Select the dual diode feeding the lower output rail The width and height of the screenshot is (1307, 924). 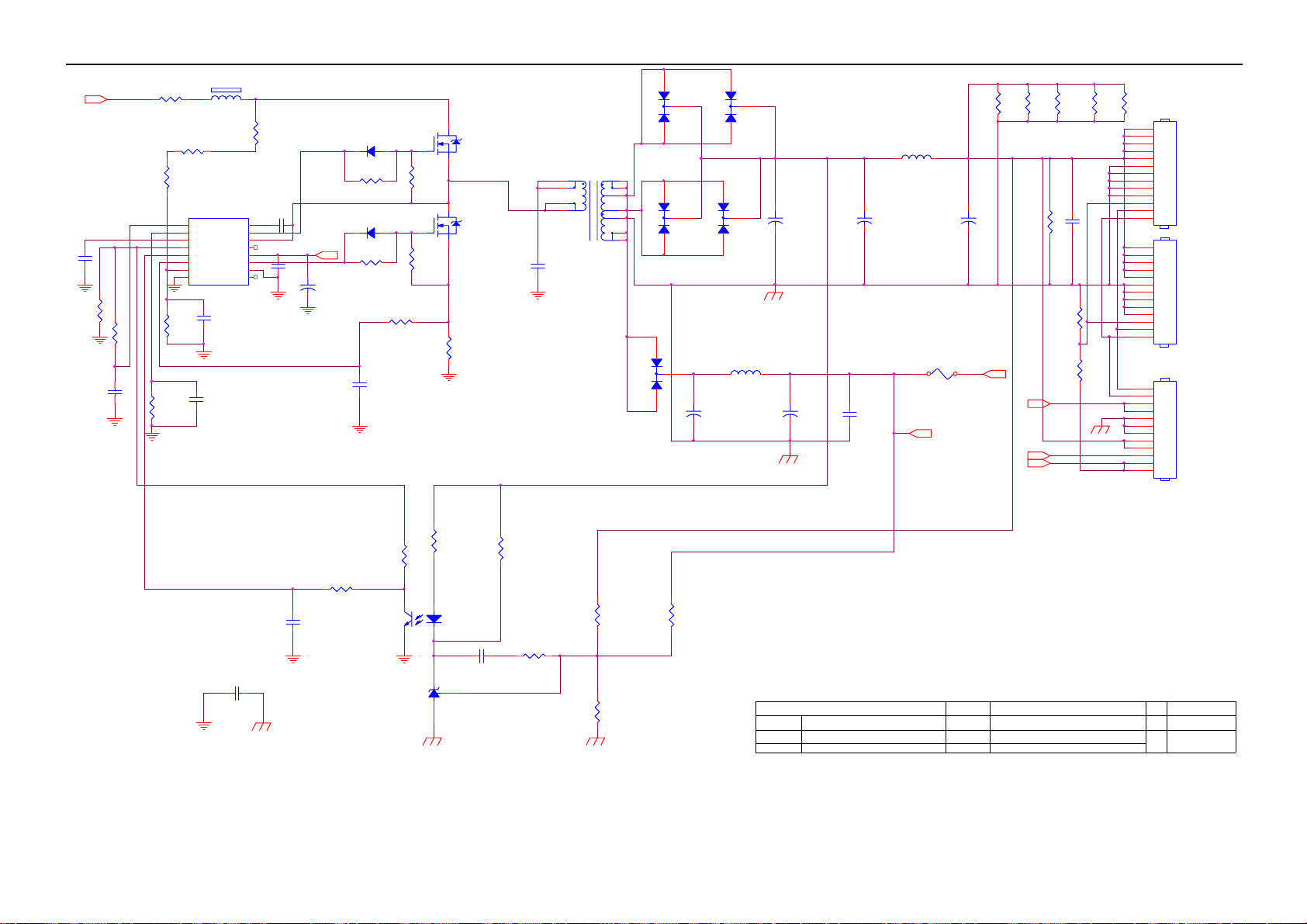(657, 374)
